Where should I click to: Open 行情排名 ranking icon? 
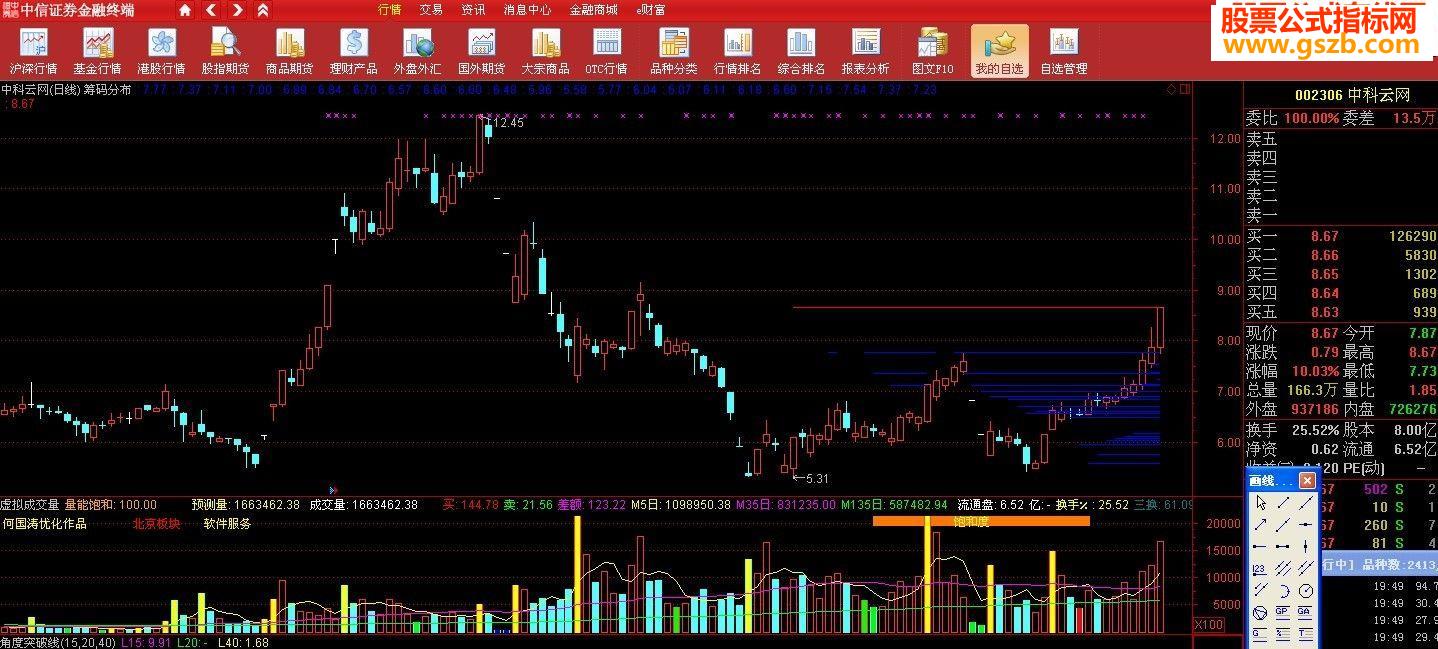738,50
